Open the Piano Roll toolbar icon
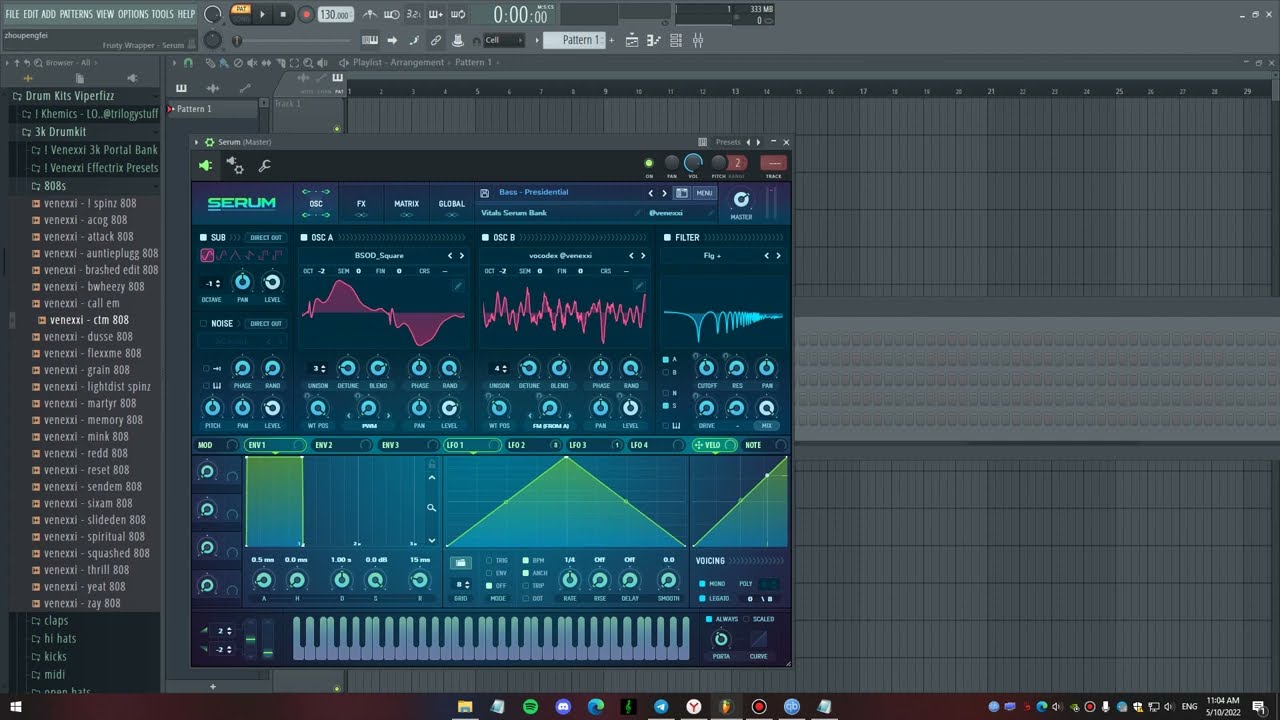The image size is (1280, 720). click(x=654, y=40)
